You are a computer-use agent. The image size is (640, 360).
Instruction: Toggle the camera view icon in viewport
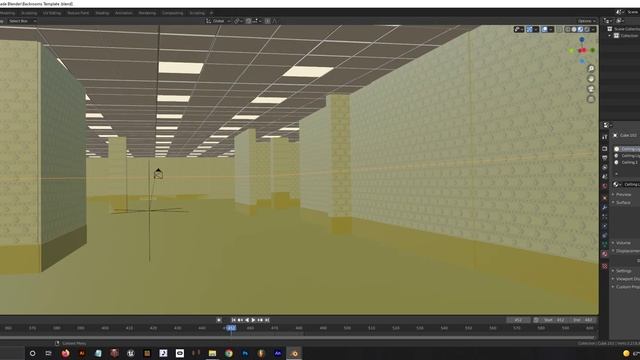(591, 89)
